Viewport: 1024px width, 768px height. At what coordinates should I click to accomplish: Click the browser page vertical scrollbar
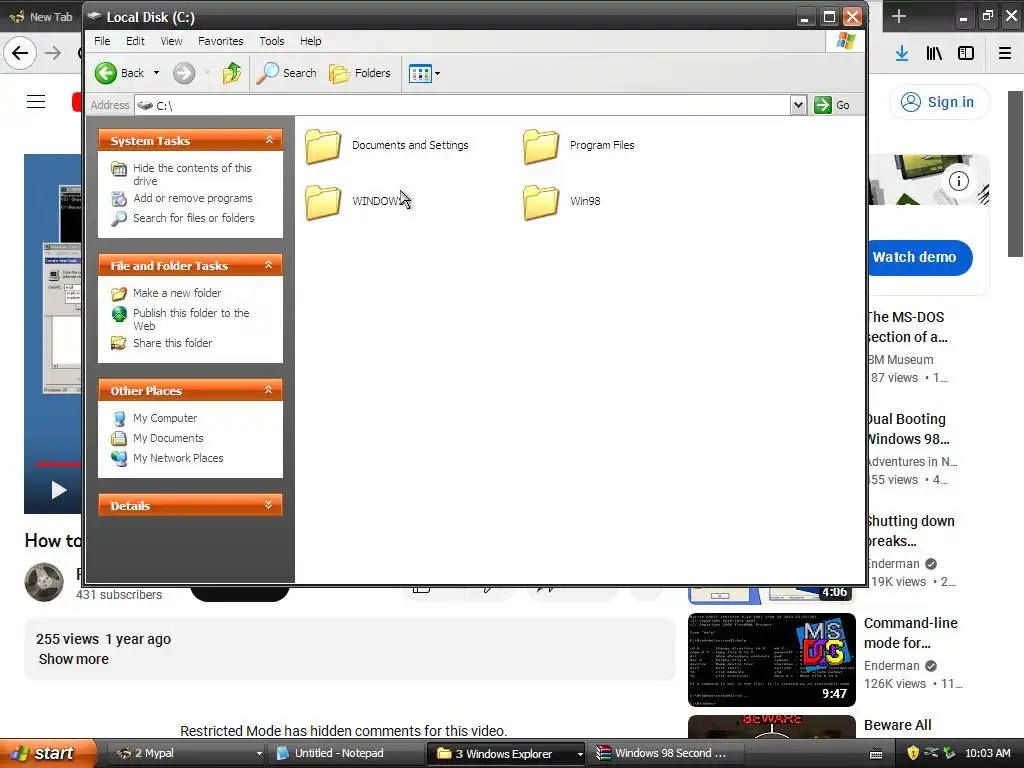[x=1015, y=174]
